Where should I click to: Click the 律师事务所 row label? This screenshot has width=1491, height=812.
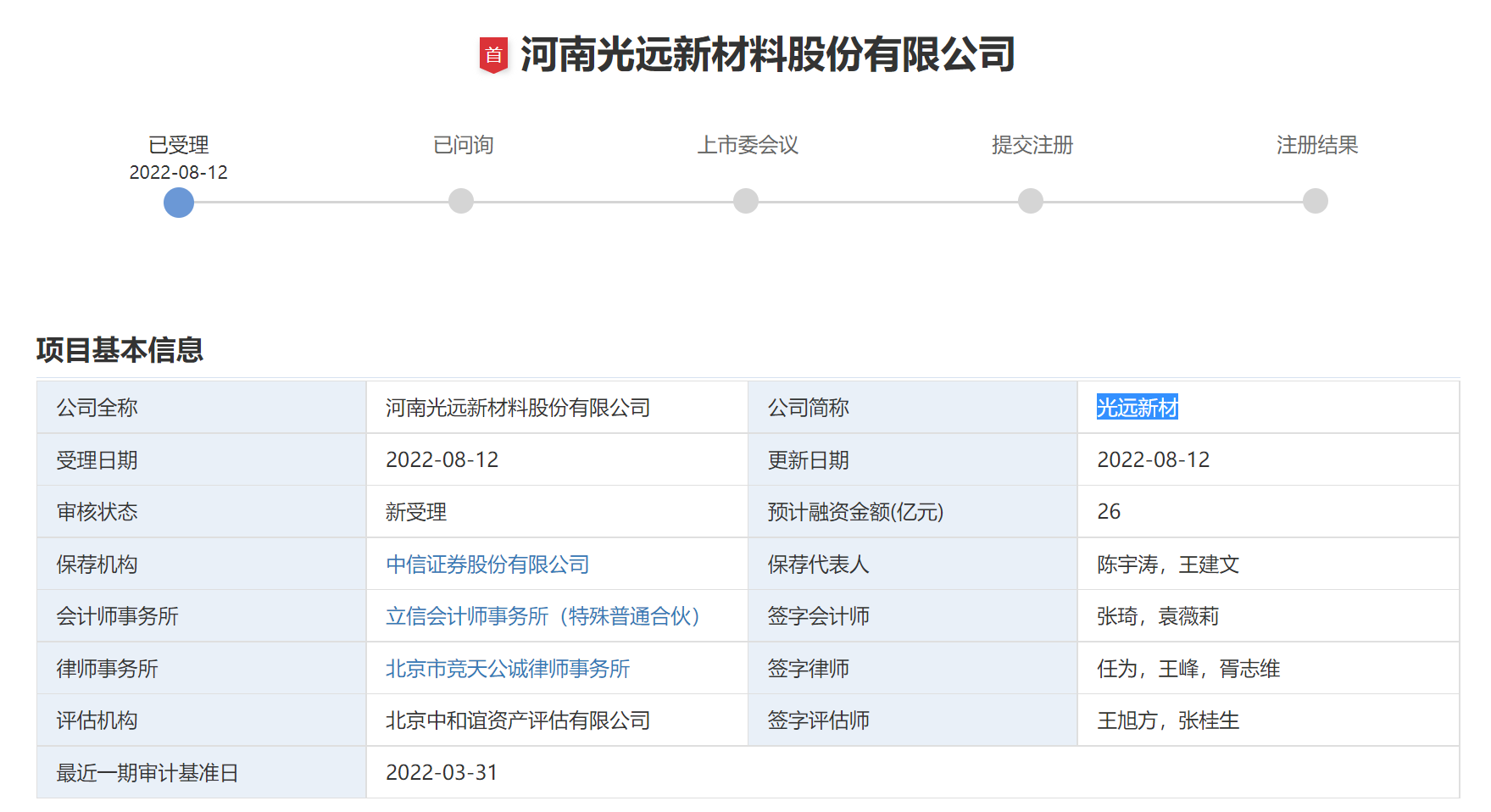pyautogui.click(x=107, y=669)
